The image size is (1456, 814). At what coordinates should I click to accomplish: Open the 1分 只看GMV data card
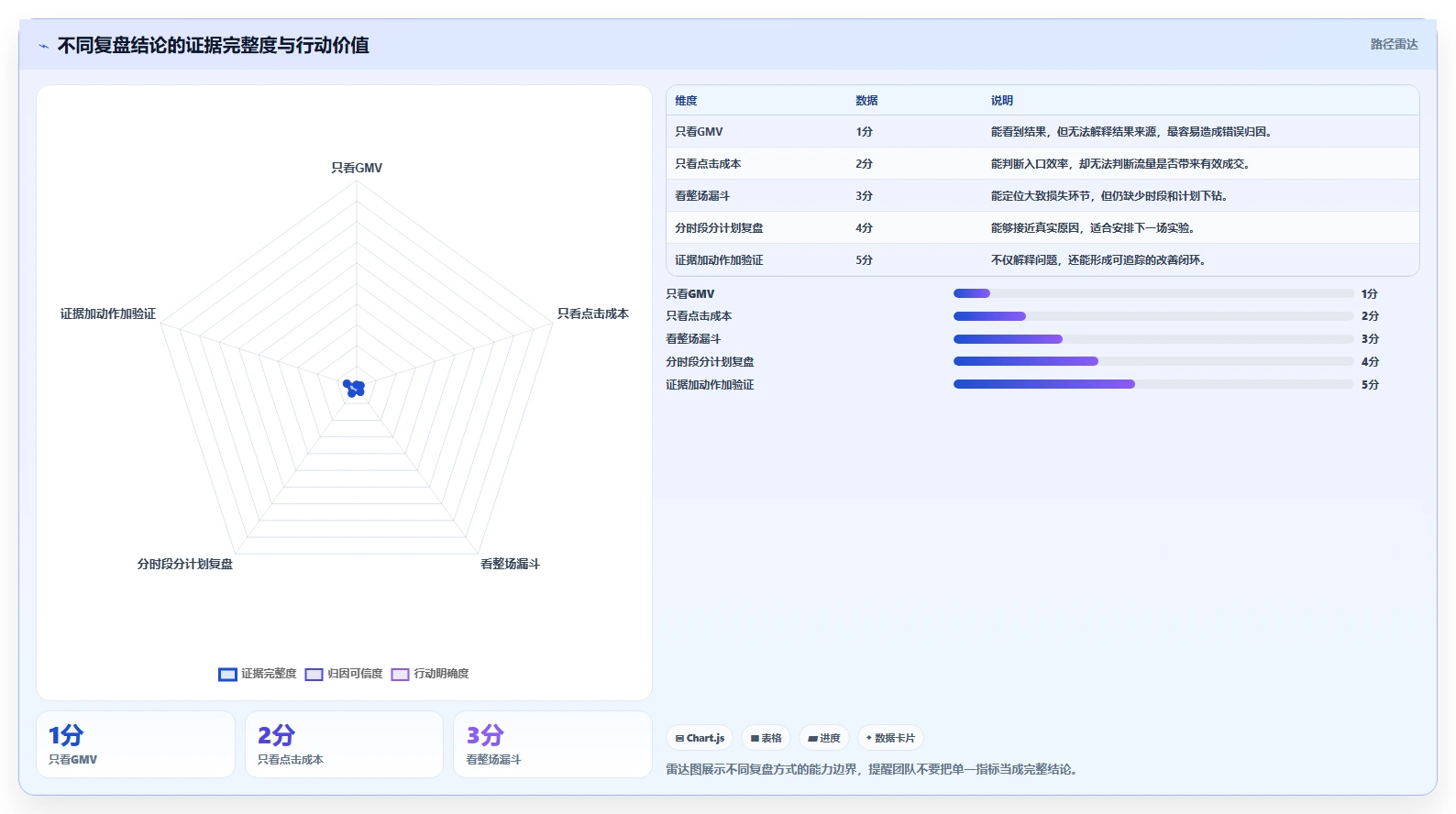click(x=136, y=744)
